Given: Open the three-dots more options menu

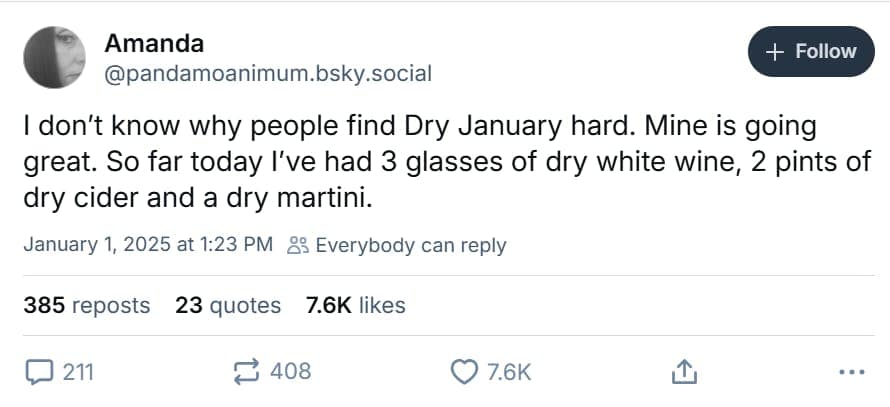Looking at the screenshot, I should coord(851,372).
